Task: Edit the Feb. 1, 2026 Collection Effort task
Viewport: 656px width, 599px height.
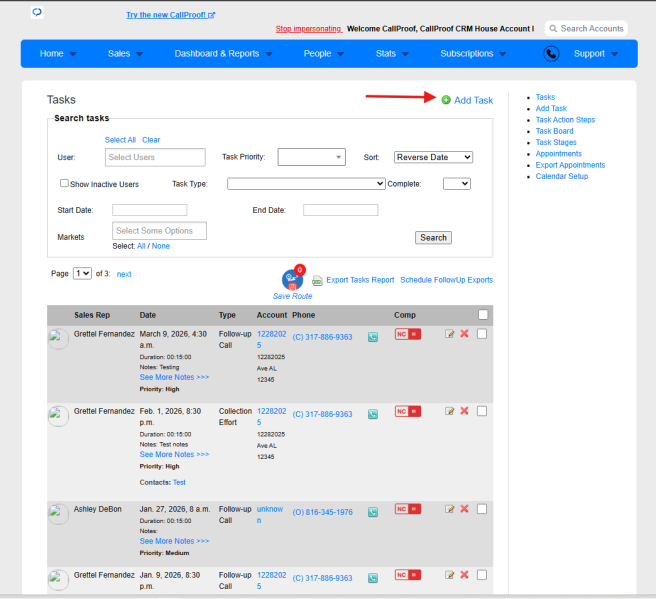Action: pyautogui.click(x=449, y=411)
